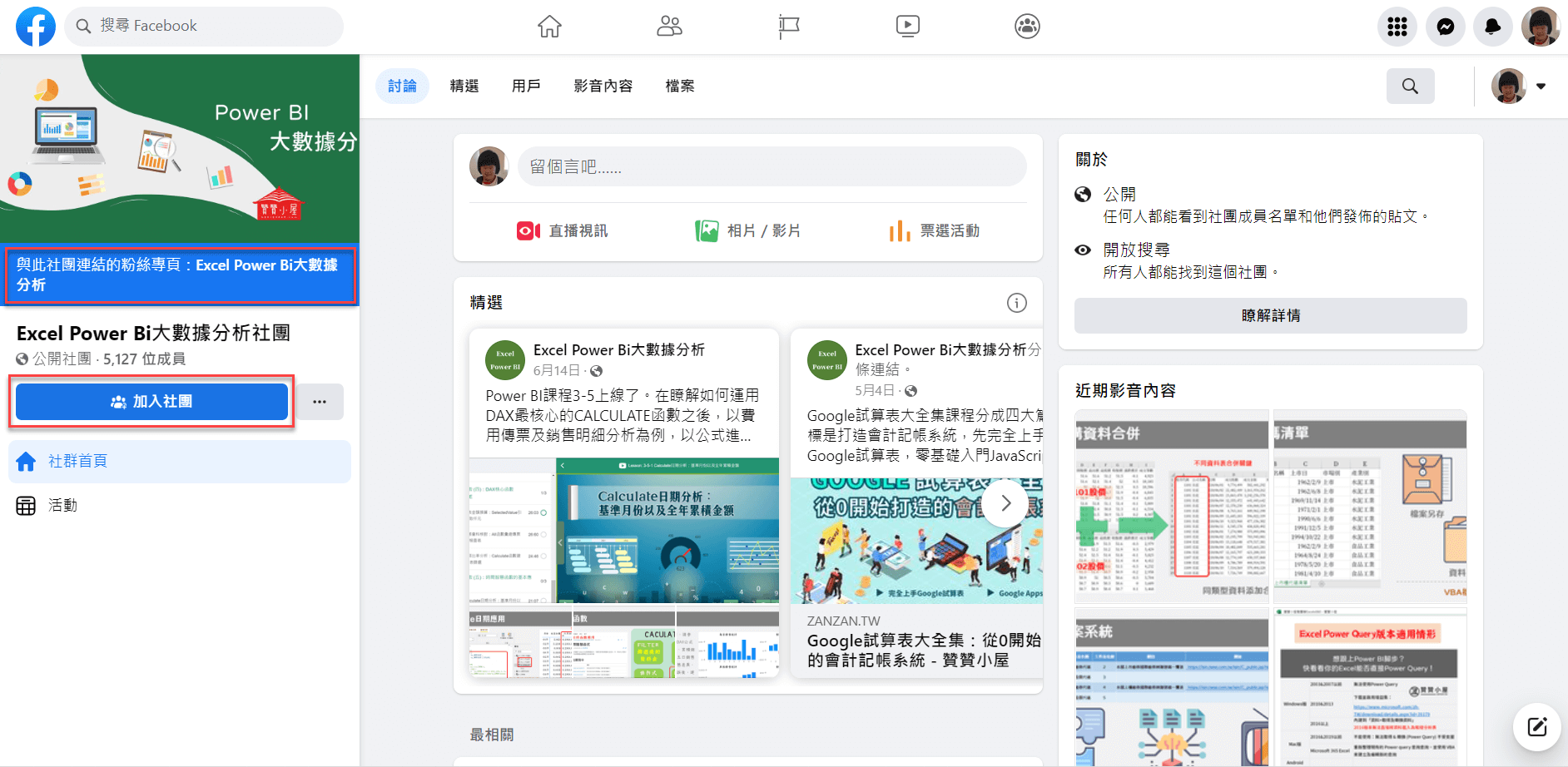Viewport: 1568px width, 767px height.
Task: Click the 直播視訊 live video option
Action: point(563,231)
